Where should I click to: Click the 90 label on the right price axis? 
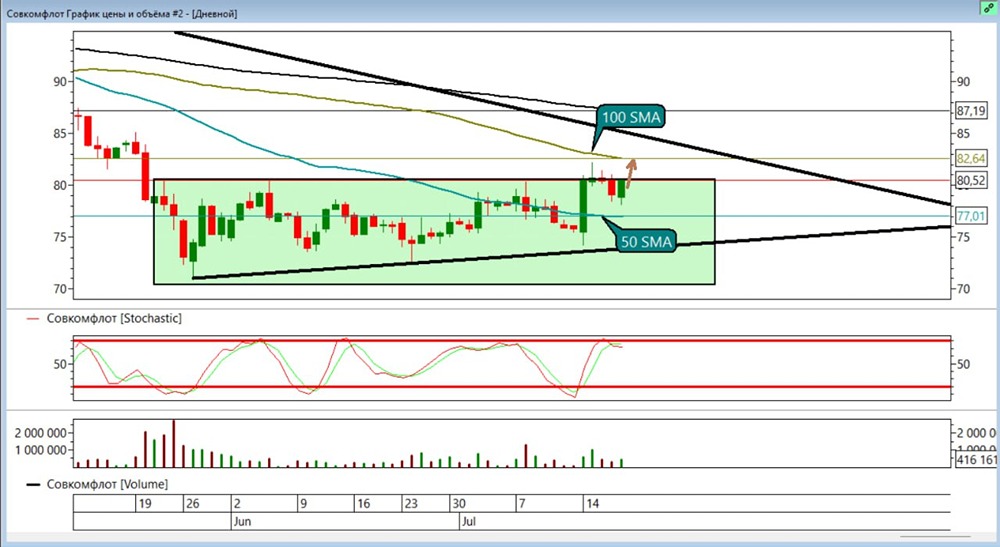pos(963,82)
